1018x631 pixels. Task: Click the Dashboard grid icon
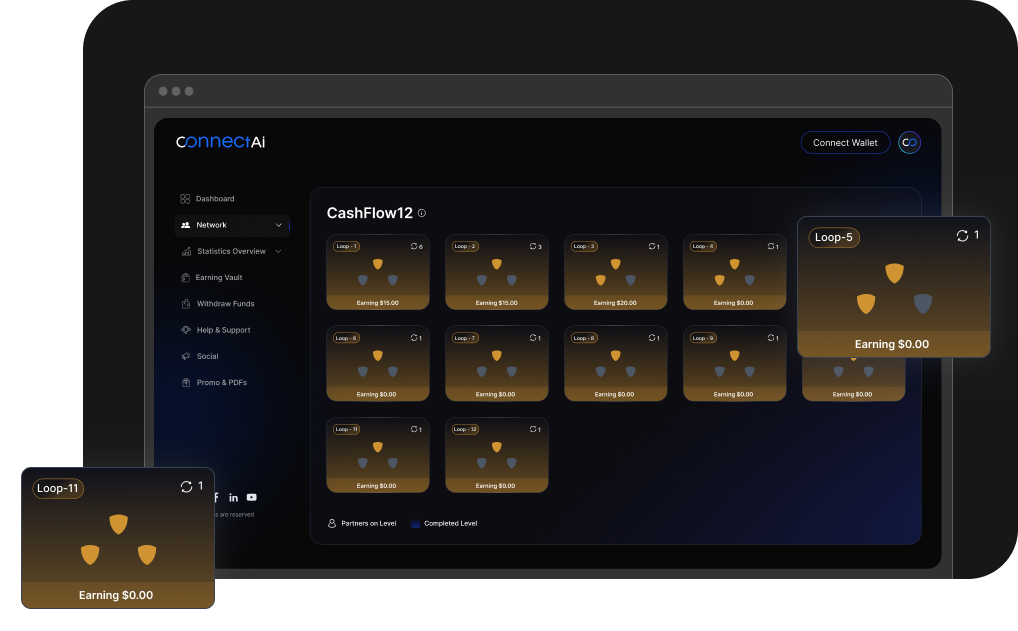pos(185,199)
